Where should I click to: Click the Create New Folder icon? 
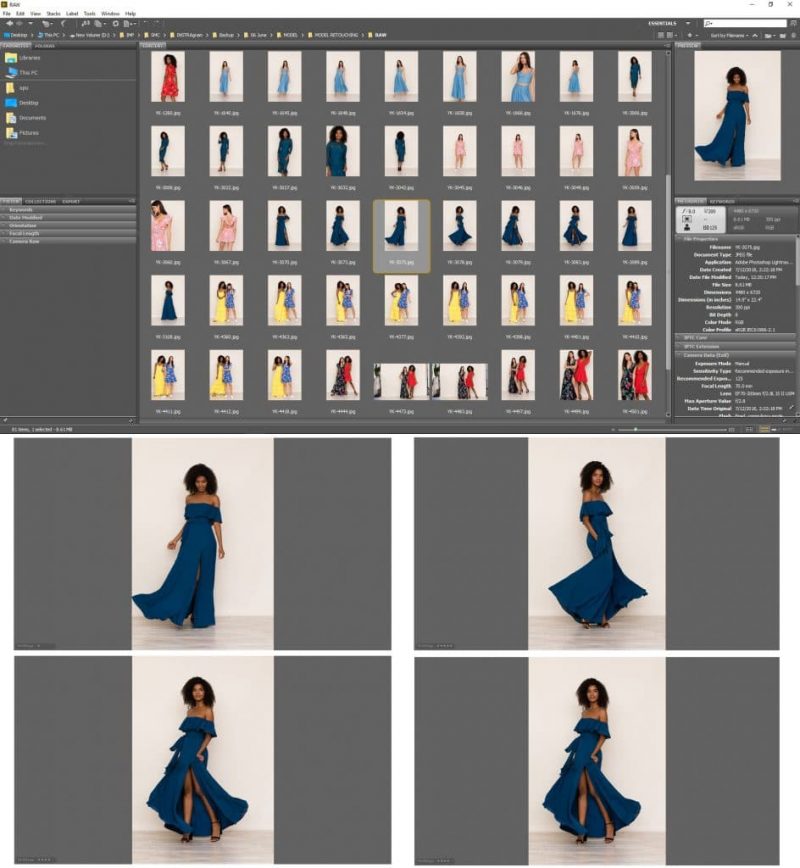[x=783, y=34]
